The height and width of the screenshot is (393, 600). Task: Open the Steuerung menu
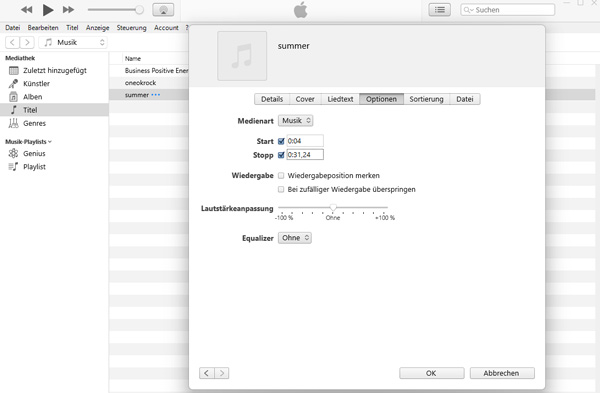click(131, 28)
